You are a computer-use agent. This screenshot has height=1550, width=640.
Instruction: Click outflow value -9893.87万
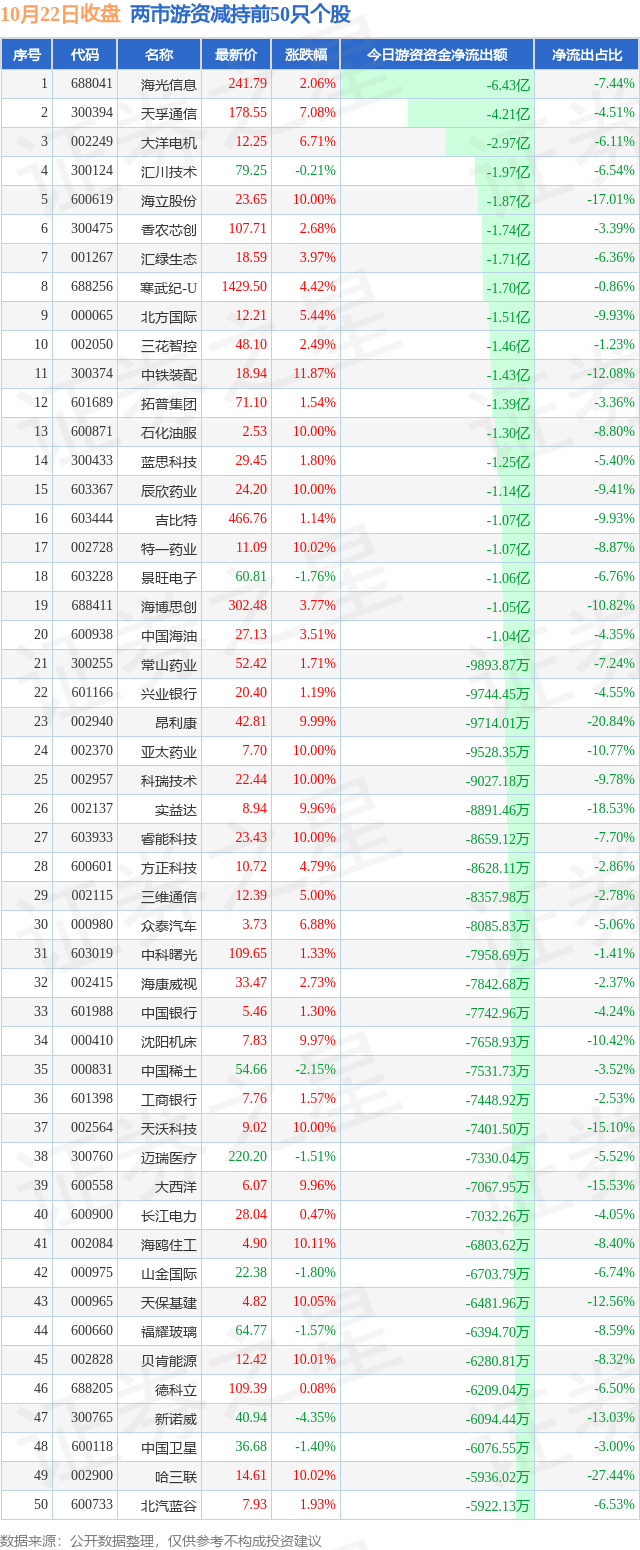pos(497,665)
